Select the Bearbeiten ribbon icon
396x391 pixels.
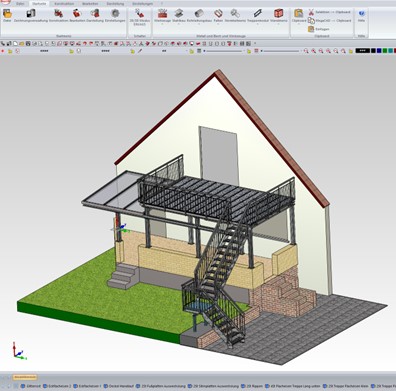[x=77, y=15]
